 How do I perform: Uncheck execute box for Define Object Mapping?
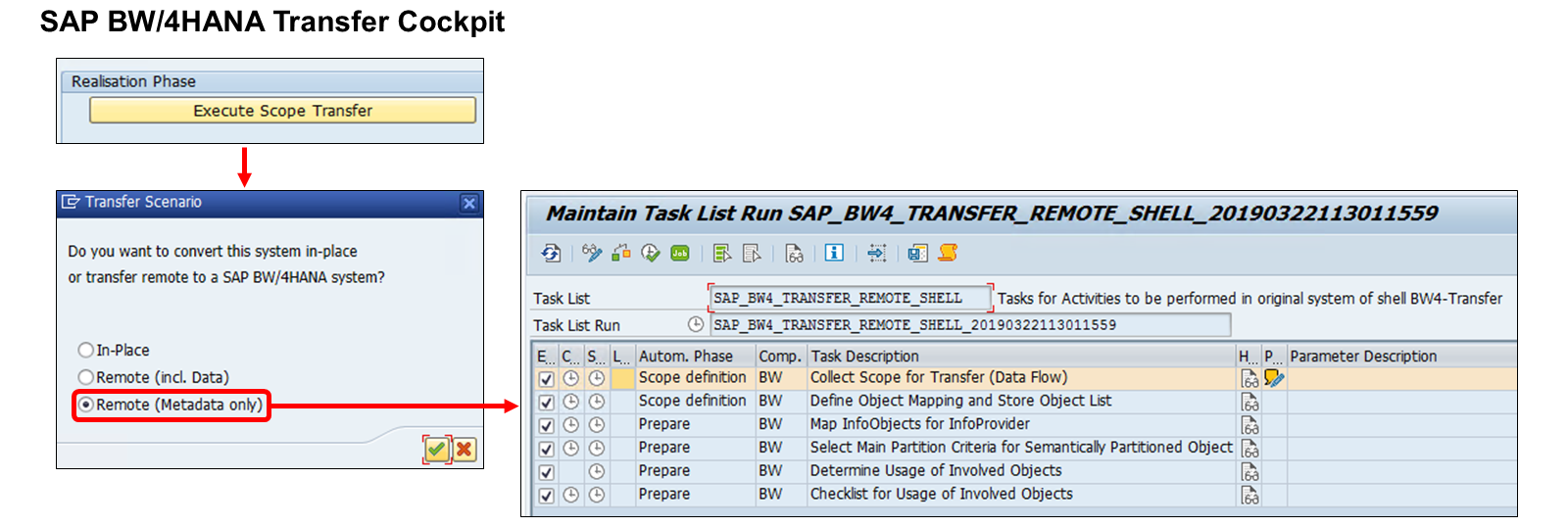[547, 402]
